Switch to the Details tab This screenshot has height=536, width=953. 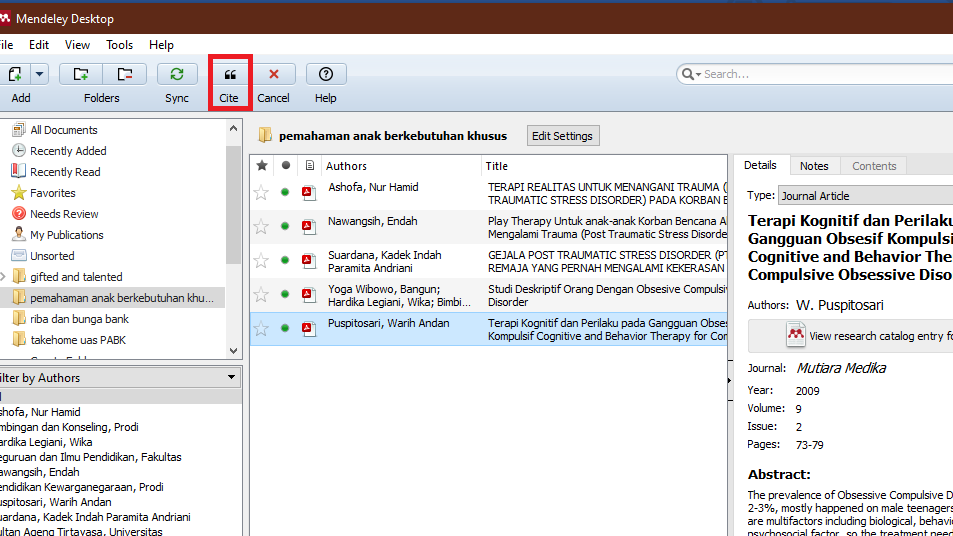[760, 165]
